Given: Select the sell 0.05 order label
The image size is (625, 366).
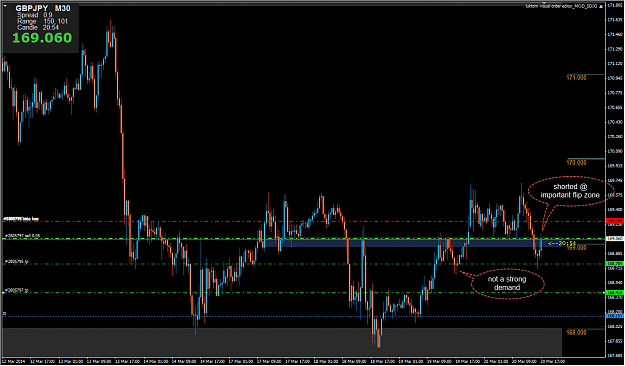Looking at the screenshot, I should click(x=22, y=236).
